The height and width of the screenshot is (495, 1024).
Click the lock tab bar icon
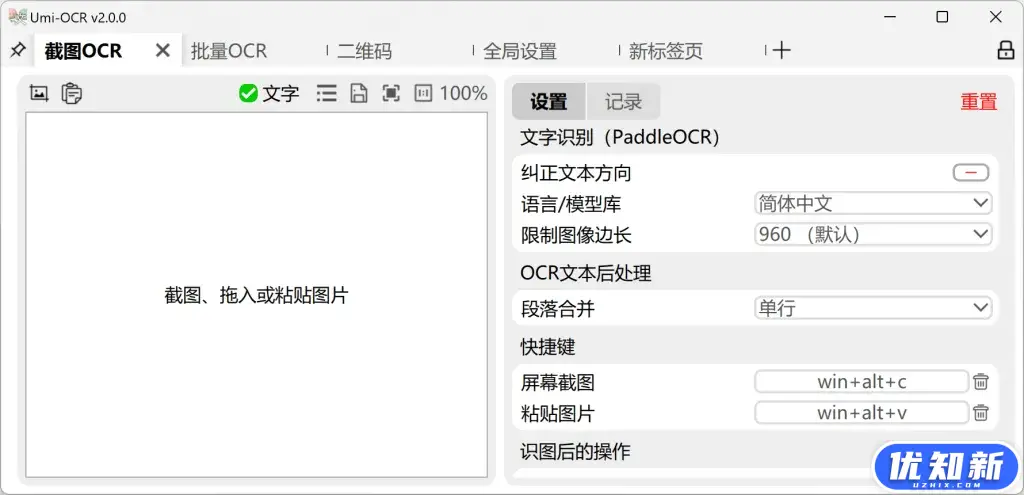point(1006,50)
